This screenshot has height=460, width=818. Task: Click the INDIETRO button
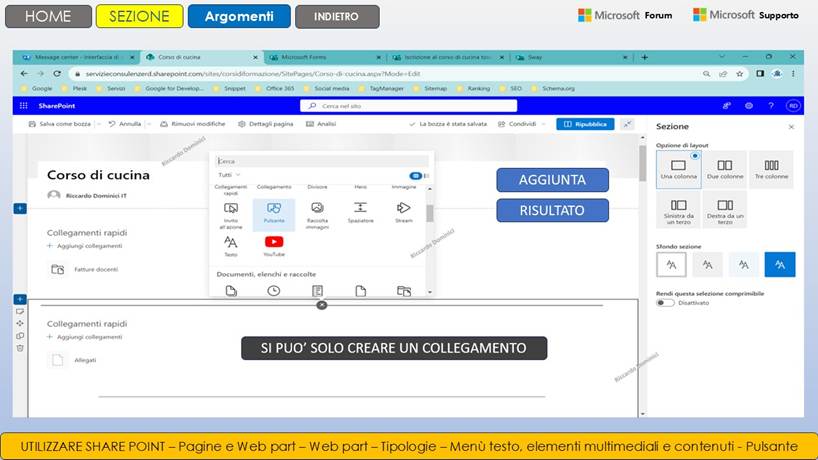(x=337, y=16)
